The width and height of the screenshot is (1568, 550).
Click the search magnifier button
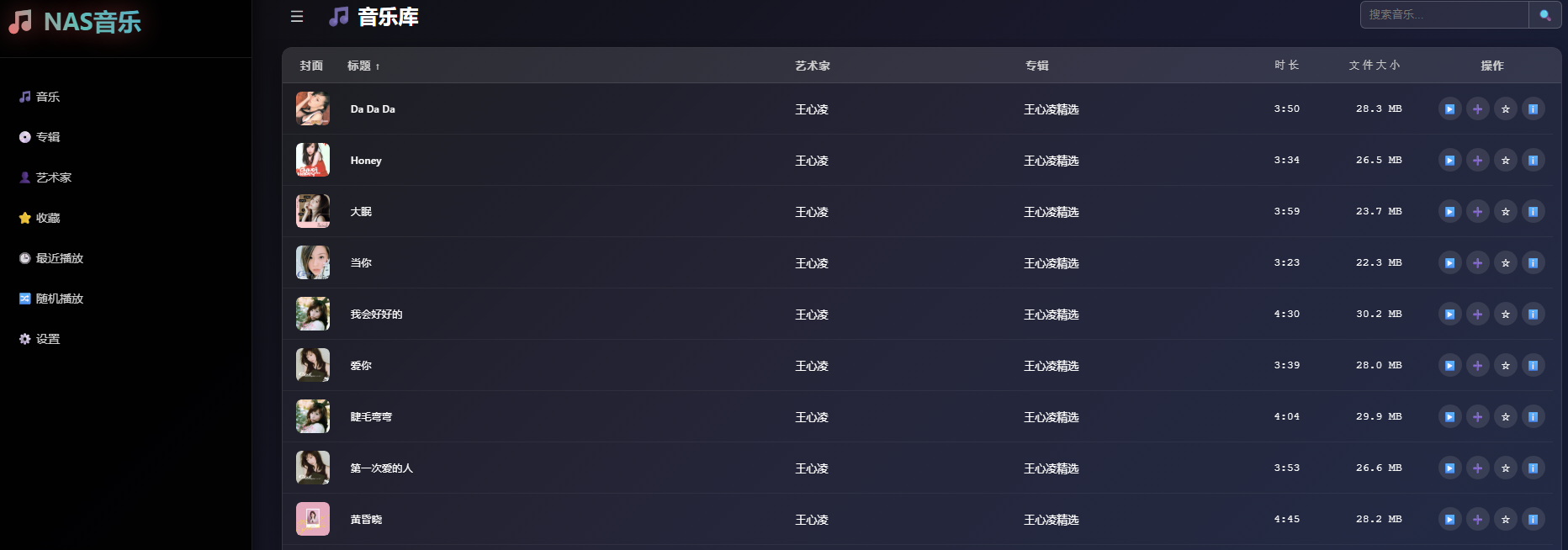pyautogui.click(x=1544, y=15)
